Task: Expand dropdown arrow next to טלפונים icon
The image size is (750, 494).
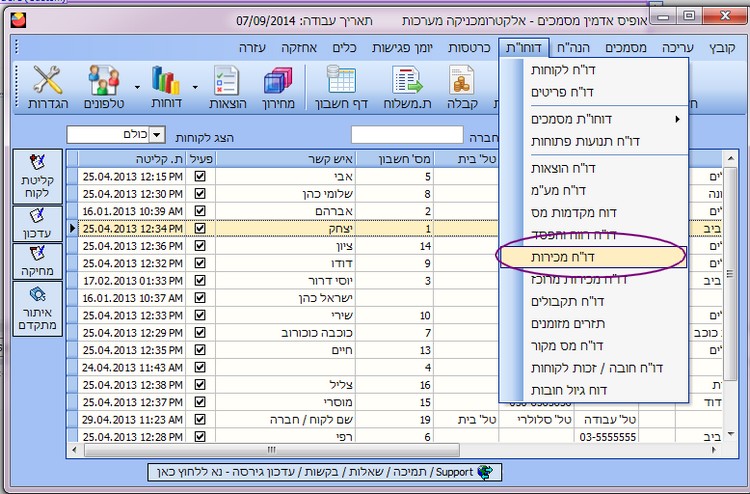Action: [137, 88]
